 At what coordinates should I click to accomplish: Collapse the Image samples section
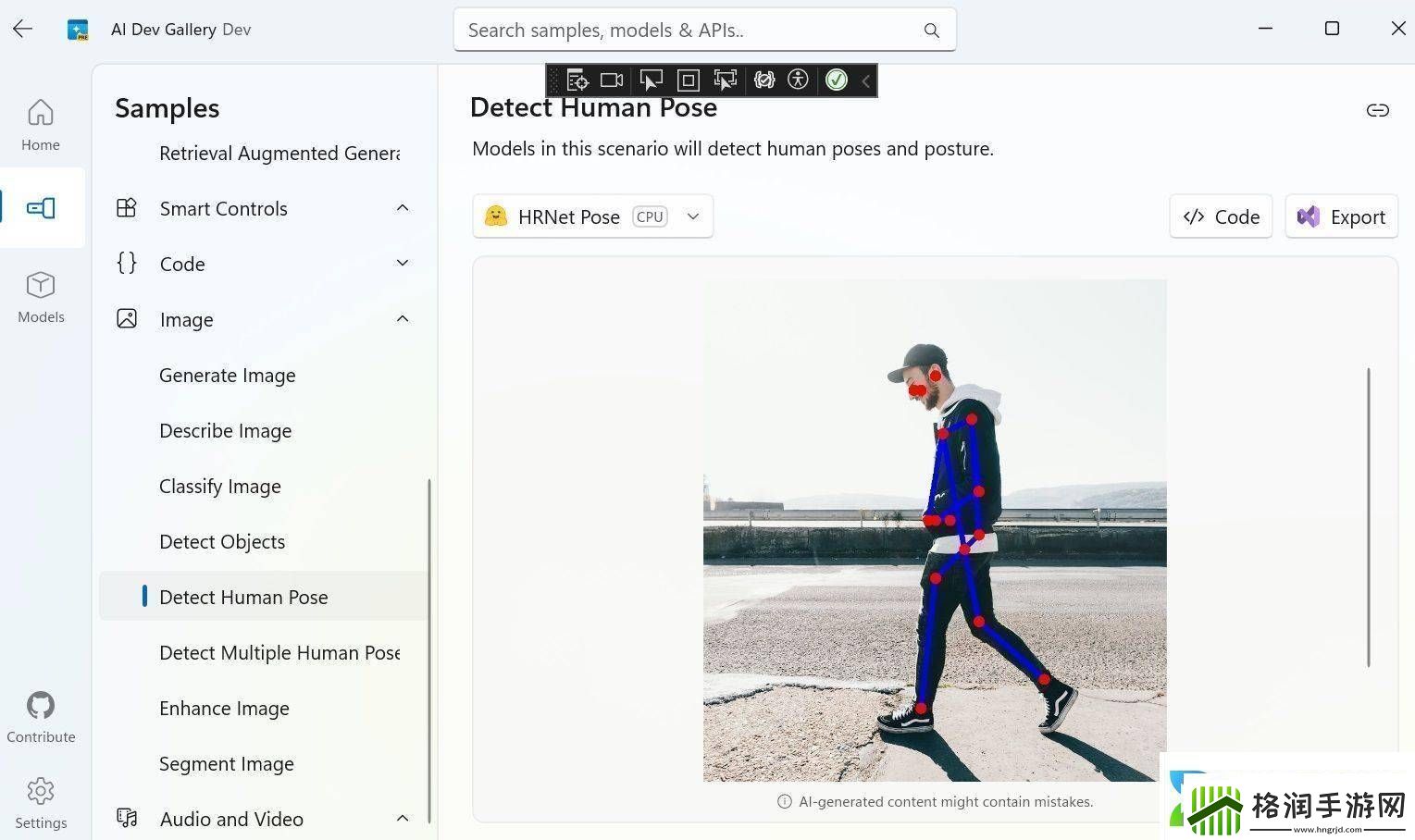[403, 319]
